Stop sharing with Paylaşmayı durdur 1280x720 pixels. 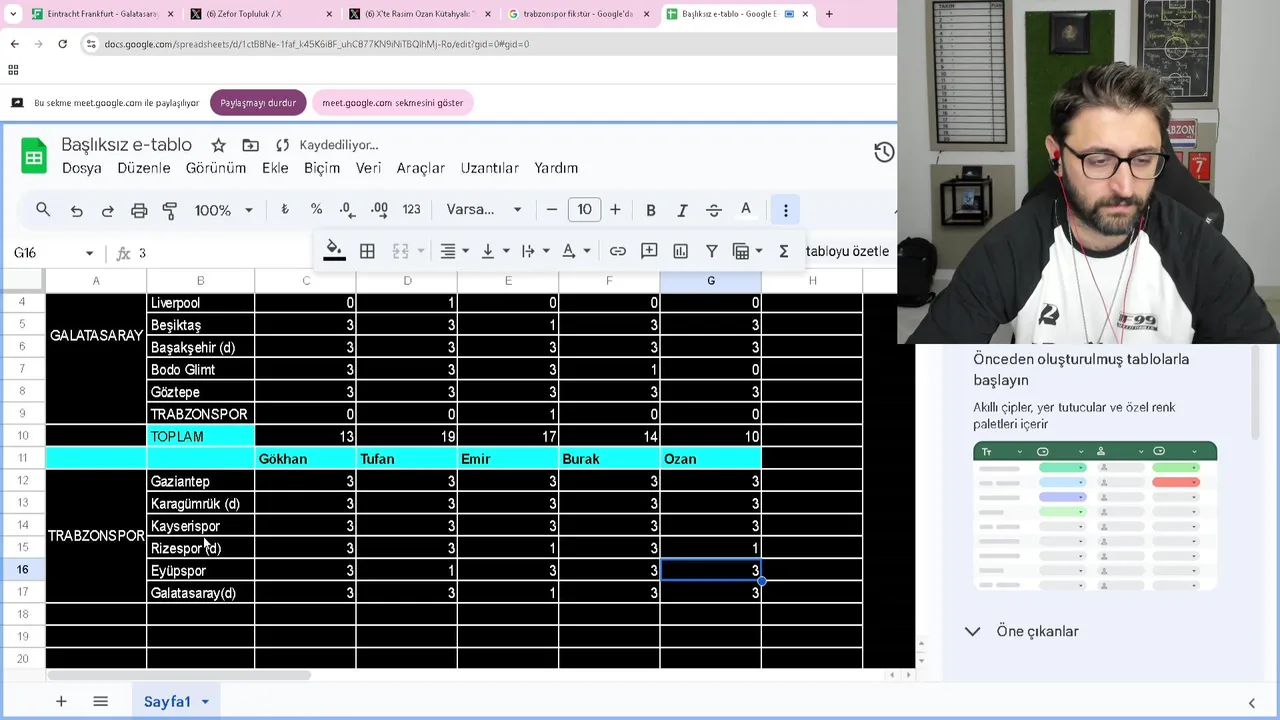tap(258, 103)
